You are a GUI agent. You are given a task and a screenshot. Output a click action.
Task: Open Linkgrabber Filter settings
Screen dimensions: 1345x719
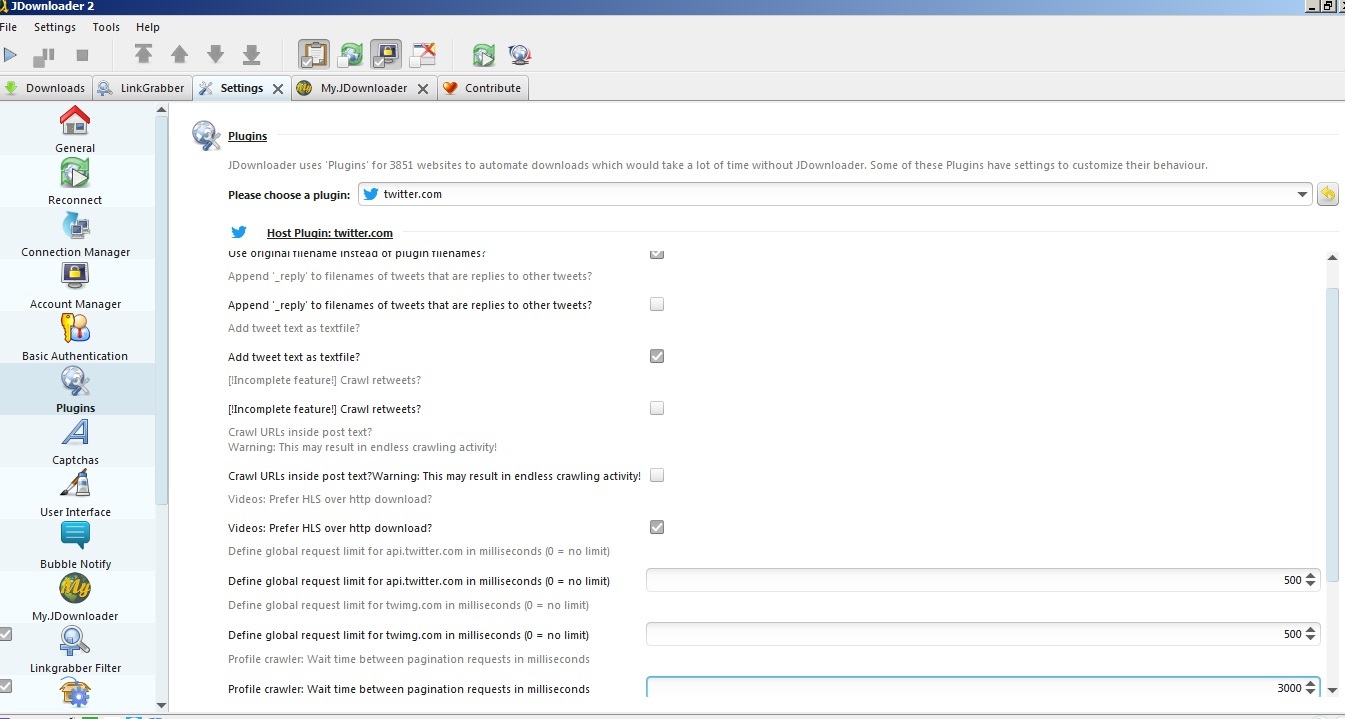point(76,650)
